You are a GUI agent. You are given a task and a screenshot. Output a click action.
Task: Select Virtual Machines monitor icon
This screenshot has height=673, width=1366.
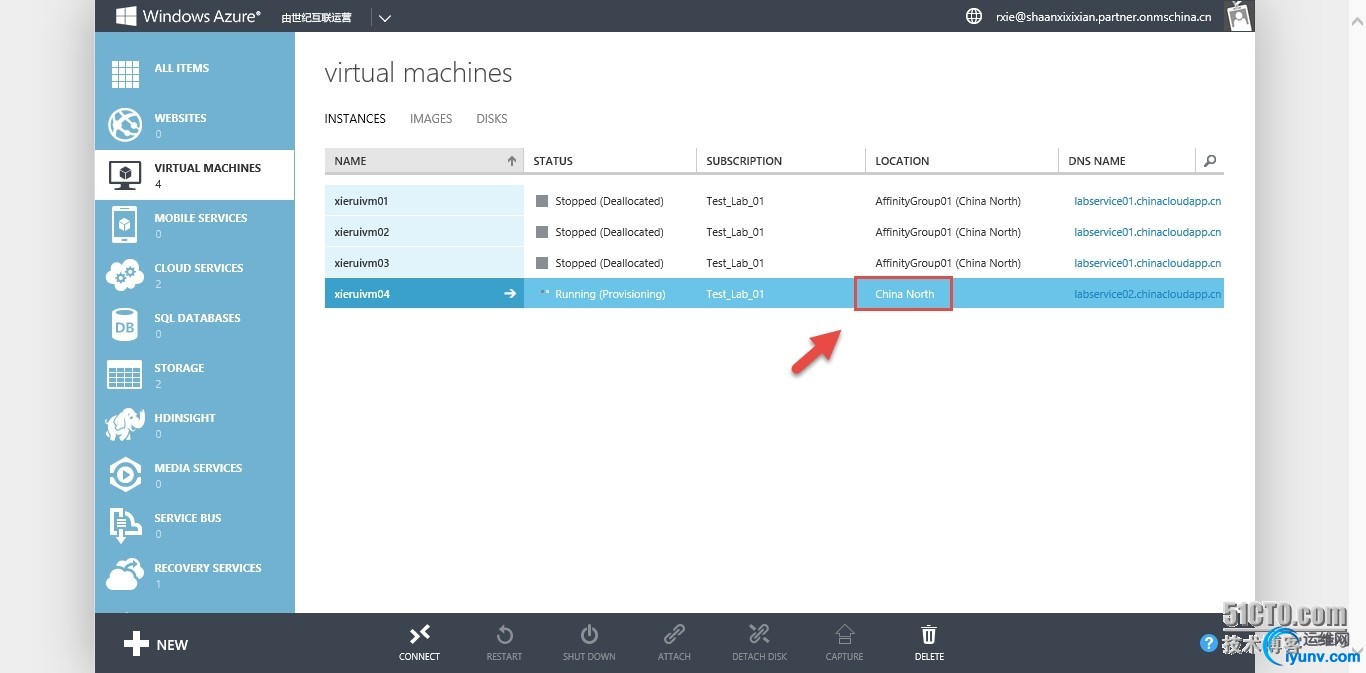tap(125, 175)
